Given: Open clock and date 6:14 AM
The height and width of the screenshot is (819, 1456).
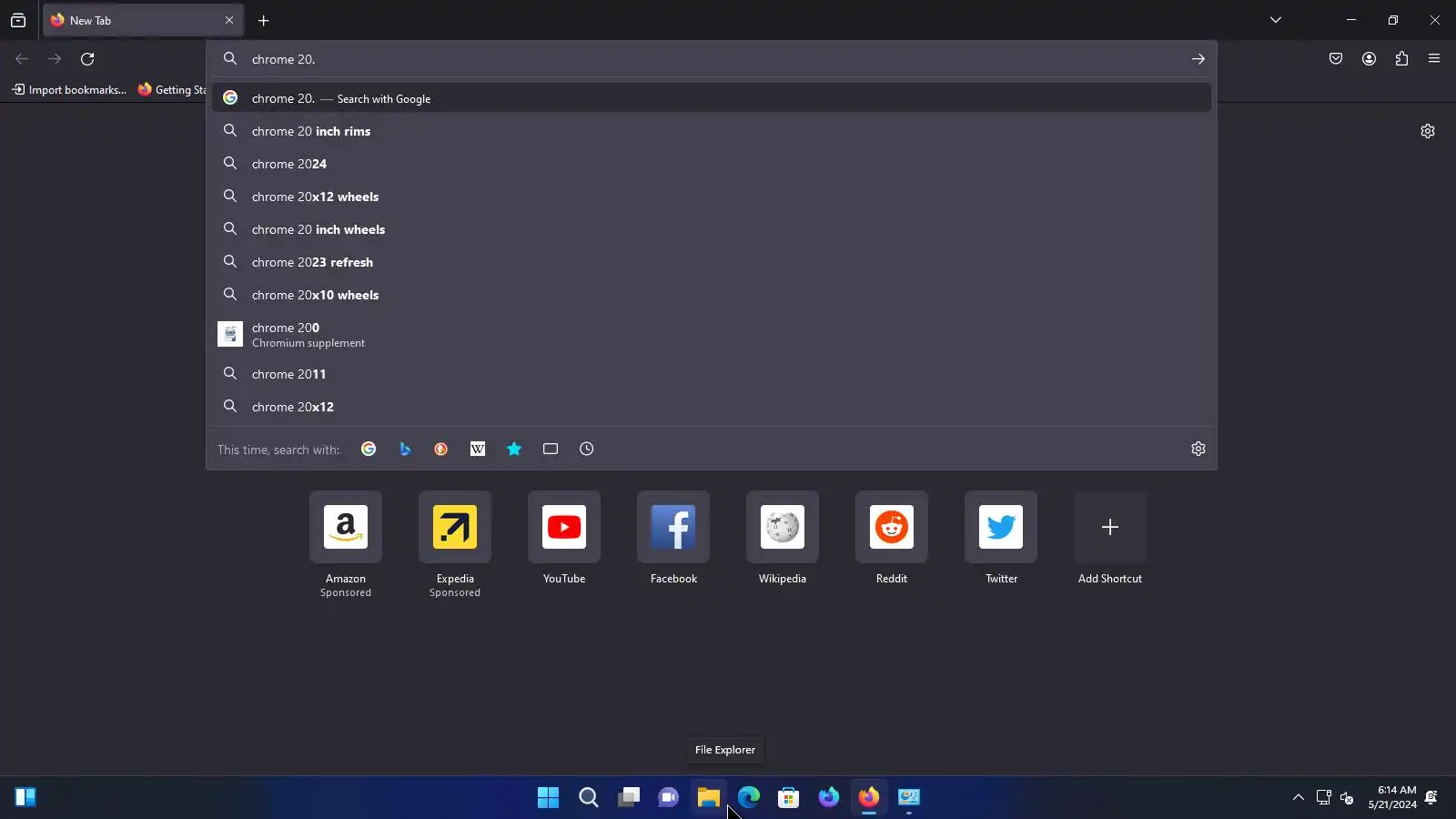Looking at the screenshot, I should [x=1392, y=797].
